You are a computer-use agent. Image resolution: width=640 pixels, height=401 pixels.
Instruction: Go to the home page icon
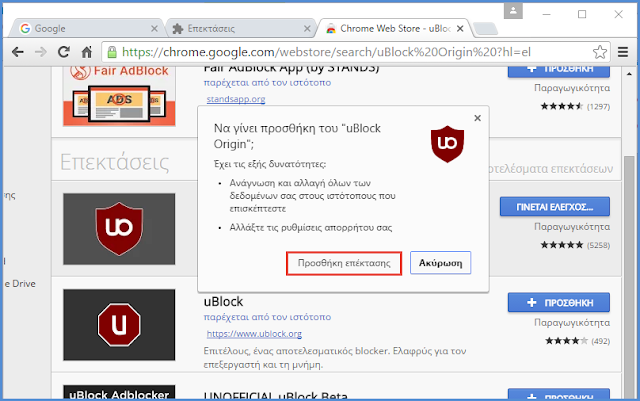(87, 52)
